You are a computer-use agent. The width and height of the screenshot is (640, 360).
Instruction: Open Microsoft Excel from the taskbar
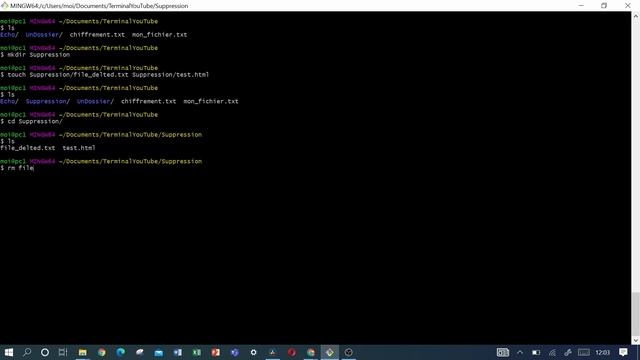pyautogui.click(x=197, y=352)
